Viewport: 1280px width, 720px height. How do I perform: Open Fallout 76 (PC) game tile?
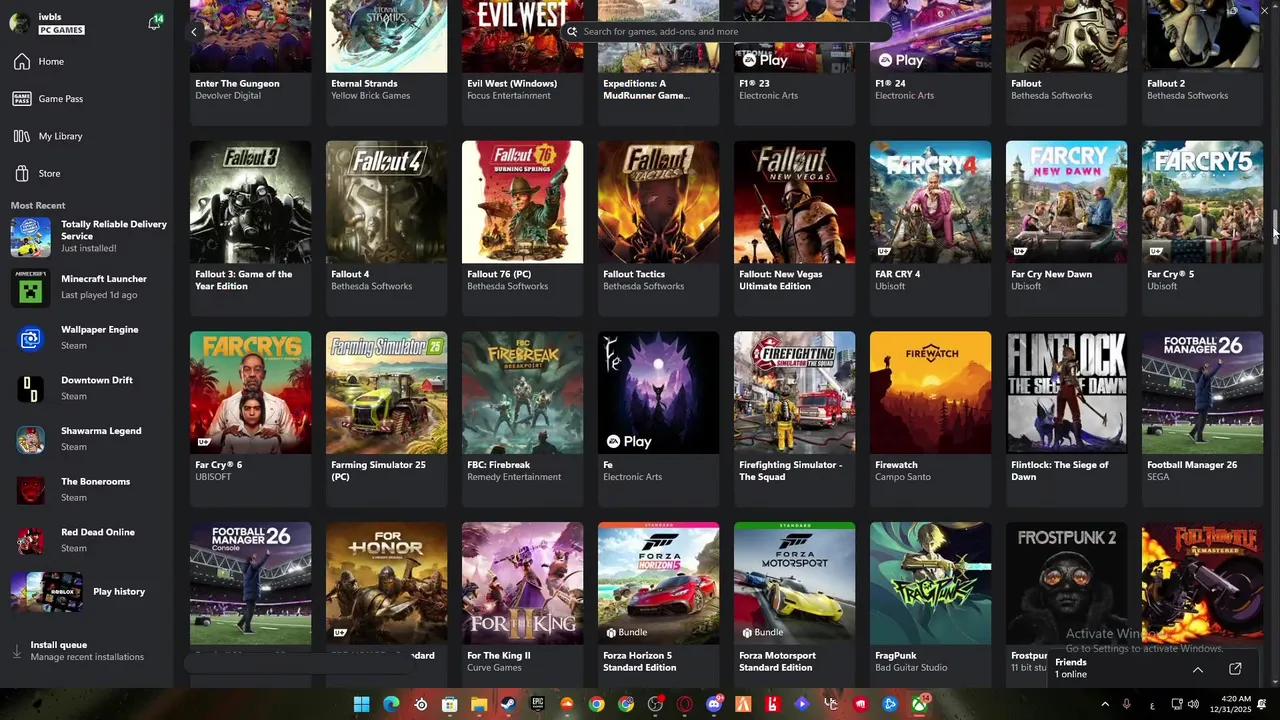click(x=522, y=228)
